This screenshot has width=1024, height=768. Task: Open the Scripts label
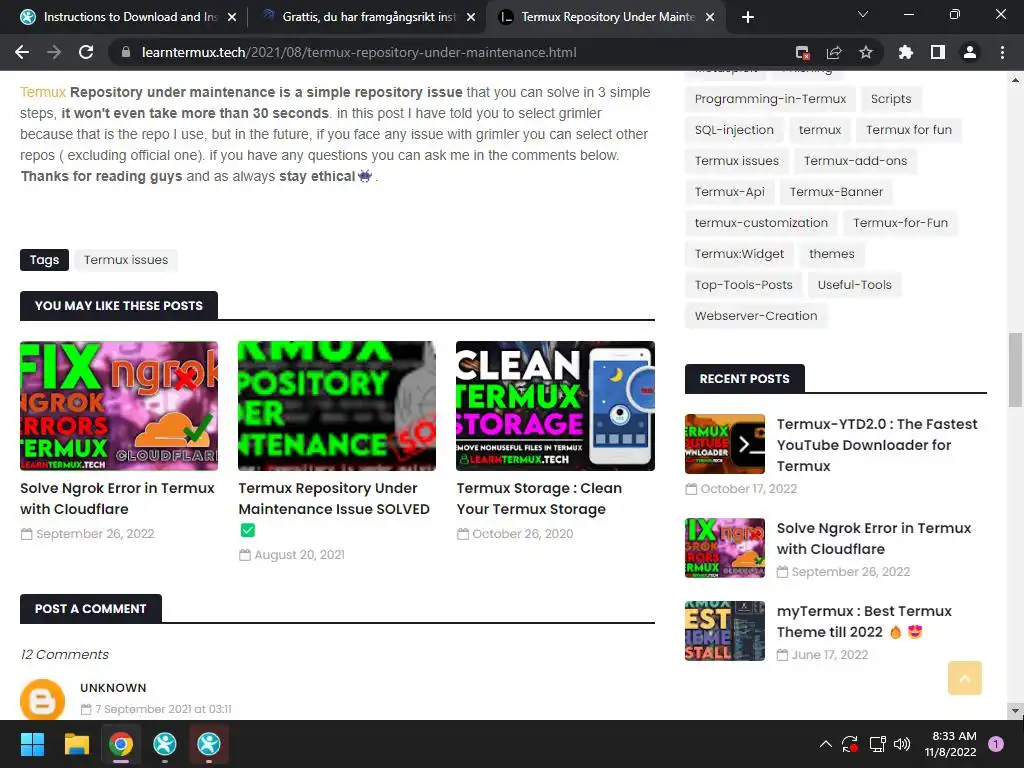891,99
